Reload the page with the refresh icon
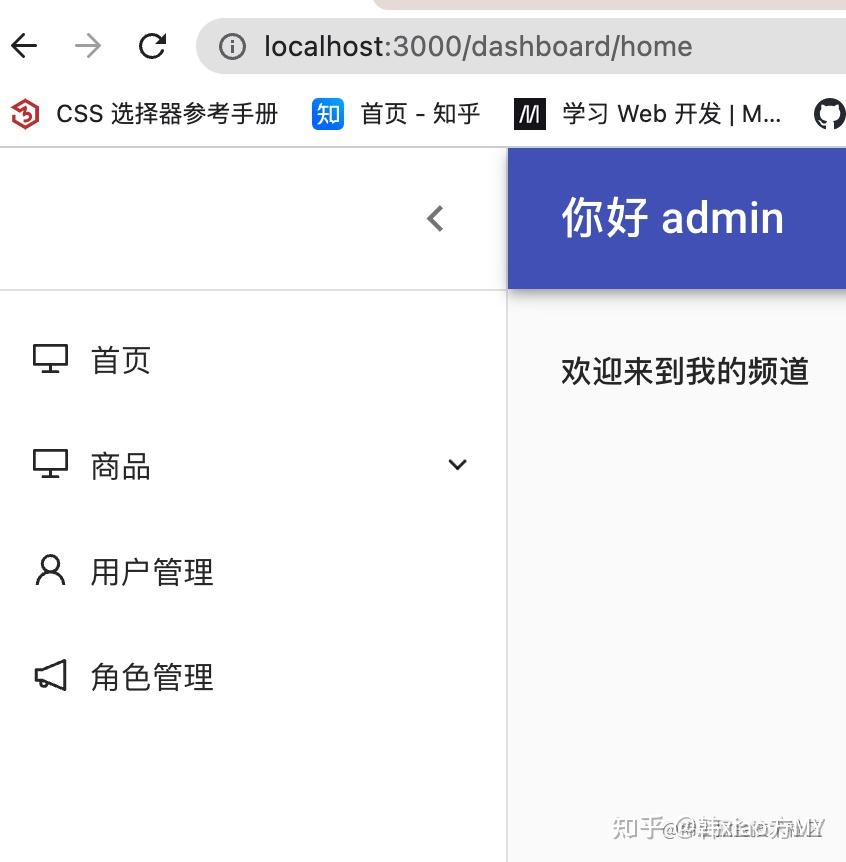Screen dimensions: 846x862 tap(152, 46)
